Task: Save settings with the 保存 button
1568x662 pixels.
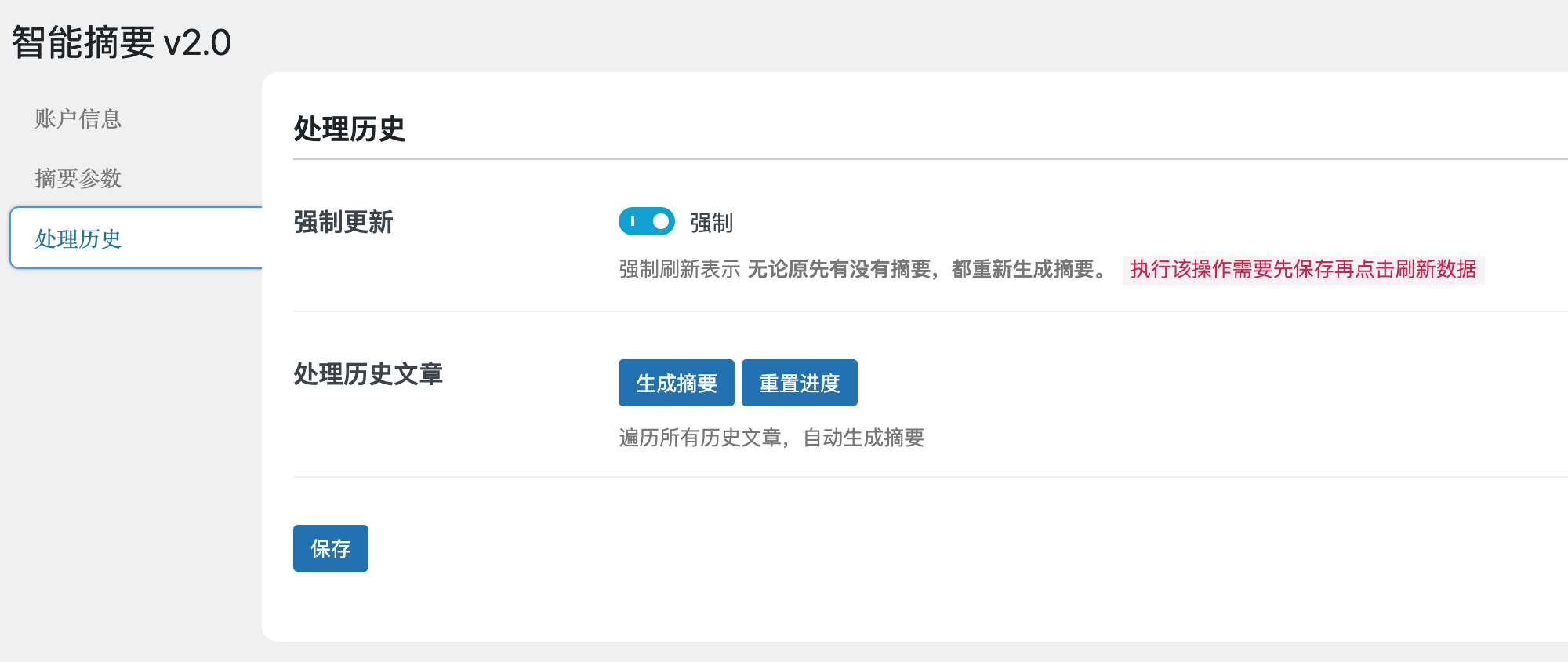Action: click(330, 548)
